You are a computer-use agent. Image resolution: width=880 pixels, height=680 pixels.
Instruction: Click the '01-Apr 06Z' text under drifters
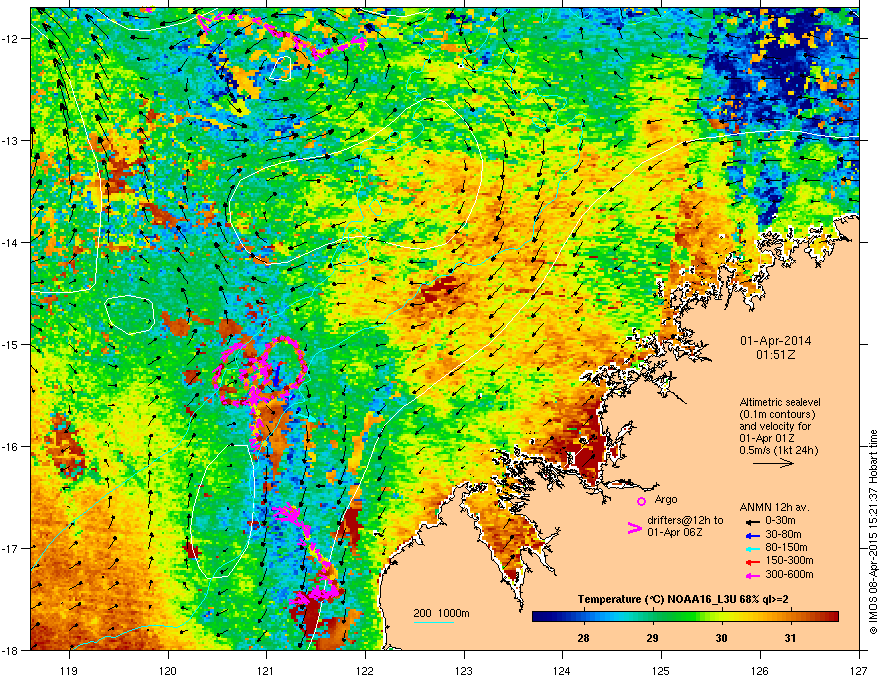pos(674,532)
